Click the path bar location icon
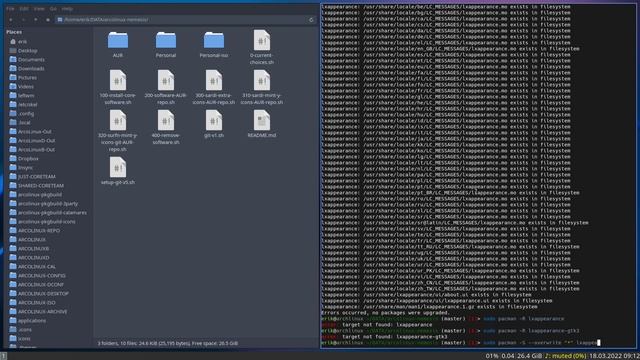Image resolution: width=640 pixels, height=360 pixels. [x=60, y=20]
